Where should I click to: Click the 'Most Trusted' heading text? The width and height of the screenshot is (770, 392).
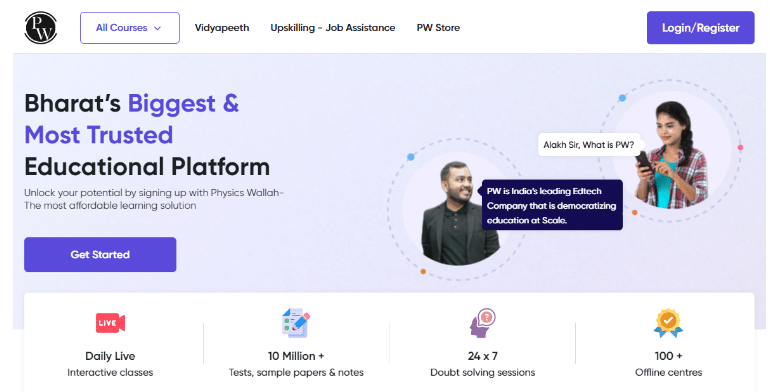pos(99,135)
